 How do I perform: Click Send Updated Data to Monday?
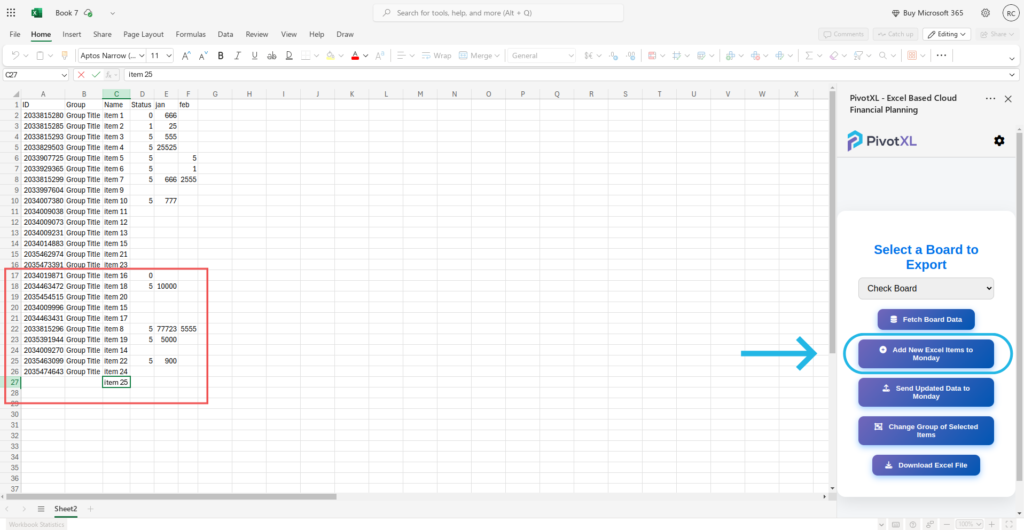[926, 392]
